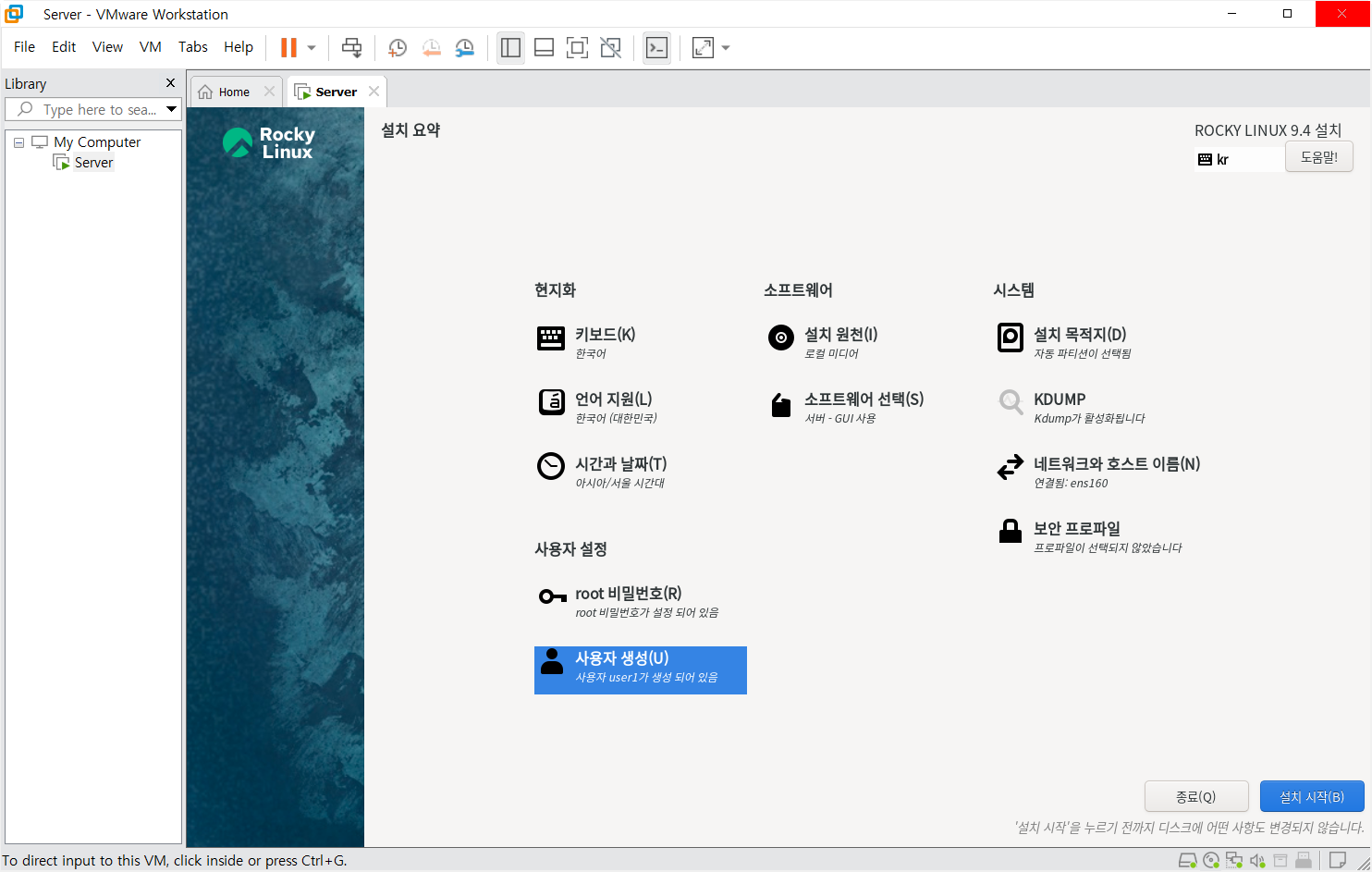This screenshot has height=872, width=1372.
Task: Select My Computer in the library
Action: 97,142
